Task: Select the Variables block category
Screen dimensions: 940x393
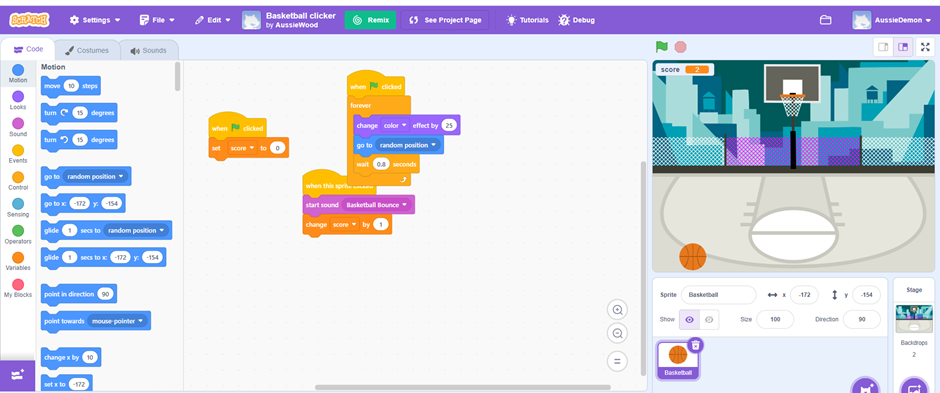Action: pyautogui.click(x=18, y=261)
